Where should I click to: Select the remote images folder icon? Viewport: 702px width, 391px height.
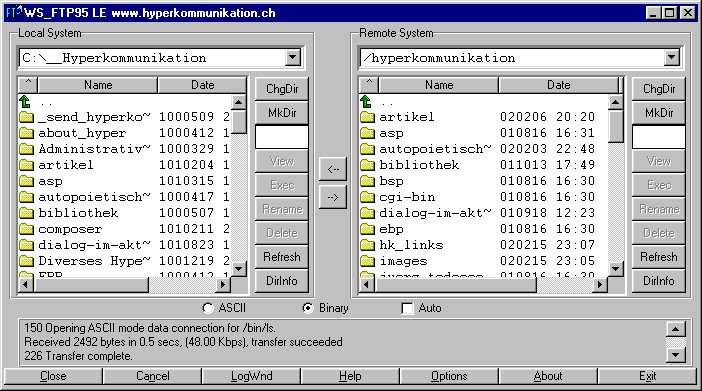368,261
